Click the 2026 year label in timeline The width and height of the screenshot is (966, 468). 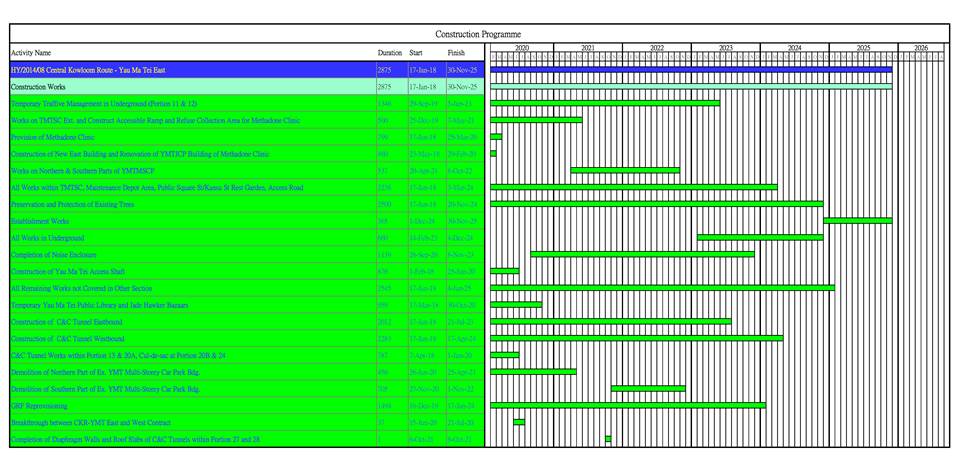point(920,48)
